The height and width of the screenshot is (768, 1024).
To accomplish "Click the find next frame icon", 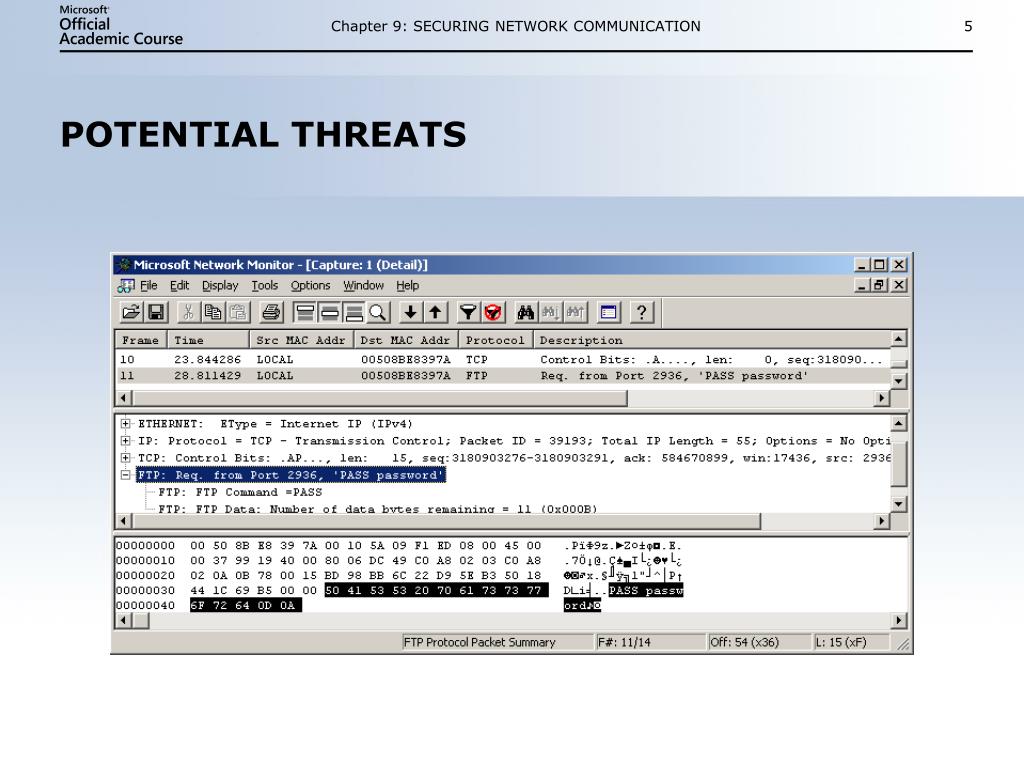I will [x=550, y=313].
